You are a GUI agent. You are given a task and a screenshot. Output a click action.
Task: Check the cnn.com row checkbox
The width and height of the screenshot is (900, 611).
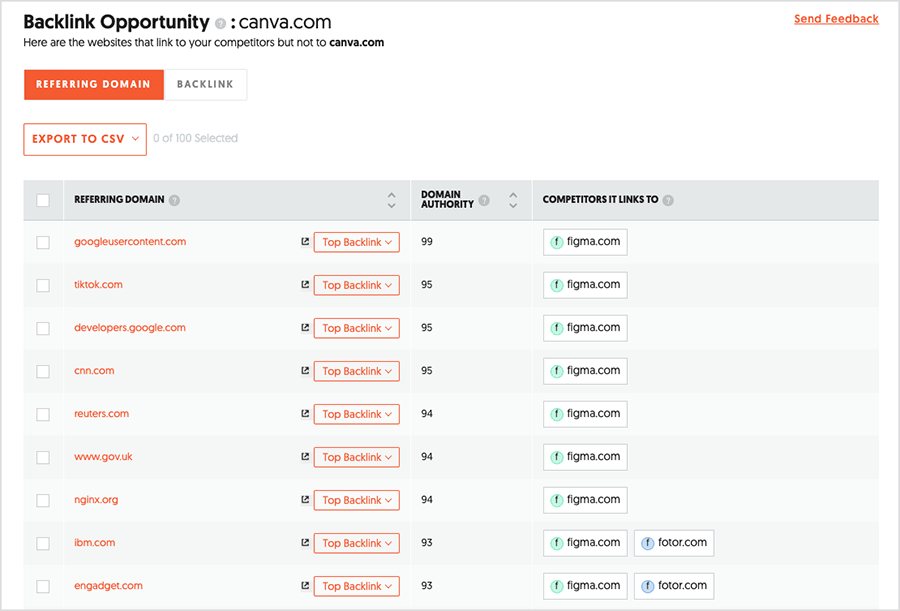(x=43, y=372)
